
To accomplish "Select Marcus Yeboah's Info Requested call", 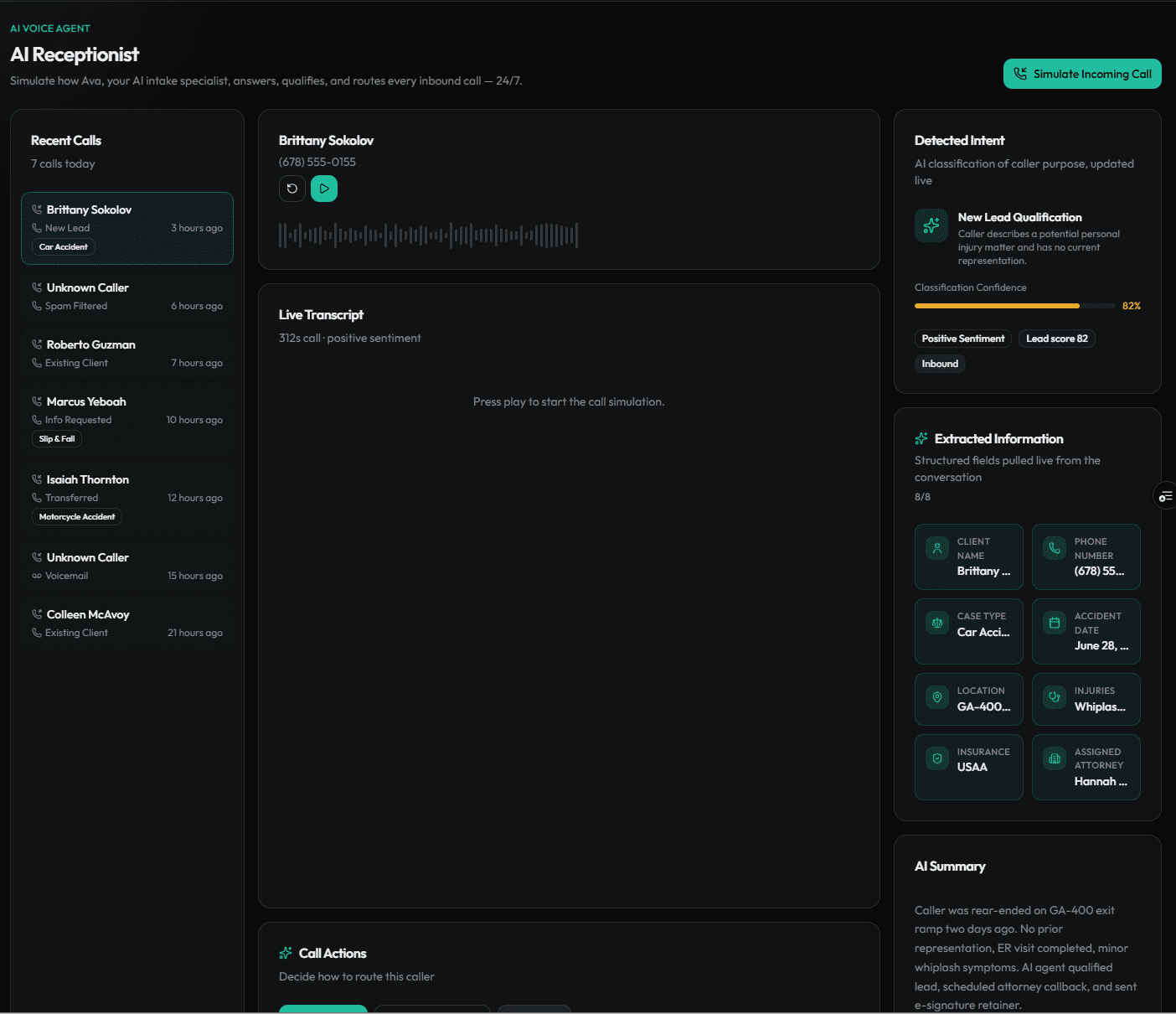I will (x=127, y=420).
